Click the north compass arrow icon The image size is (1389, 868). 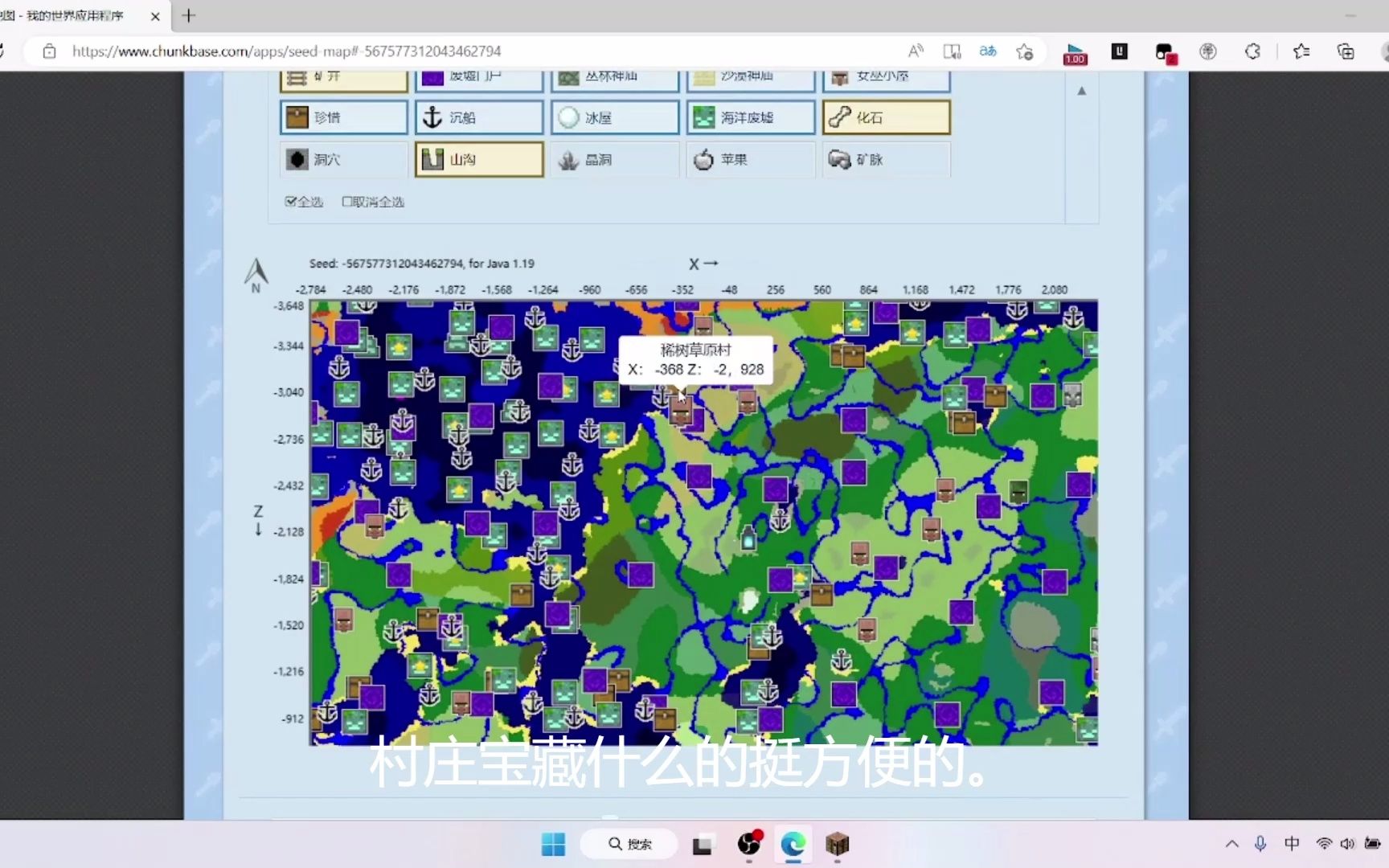[256, 273]
